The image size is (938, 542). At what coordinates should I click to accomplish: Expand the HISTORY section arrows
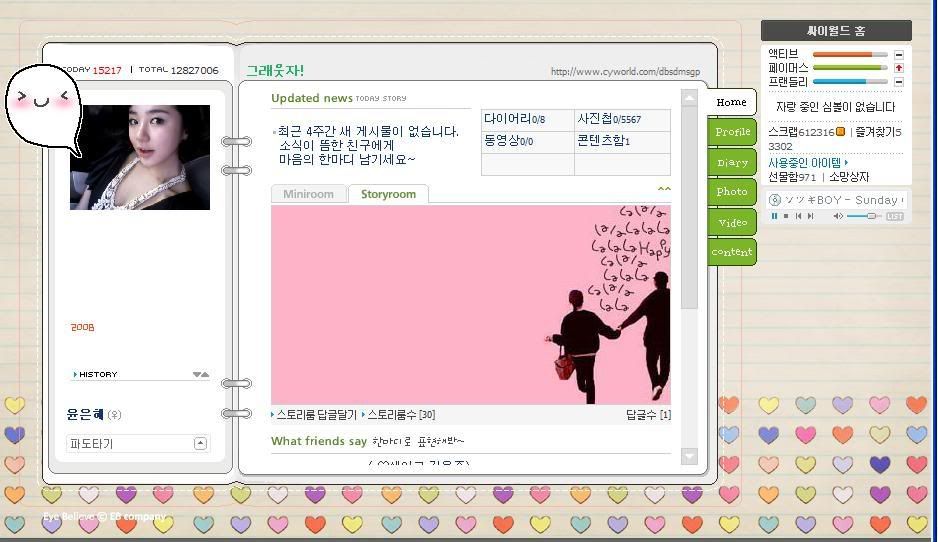[200, 375]
